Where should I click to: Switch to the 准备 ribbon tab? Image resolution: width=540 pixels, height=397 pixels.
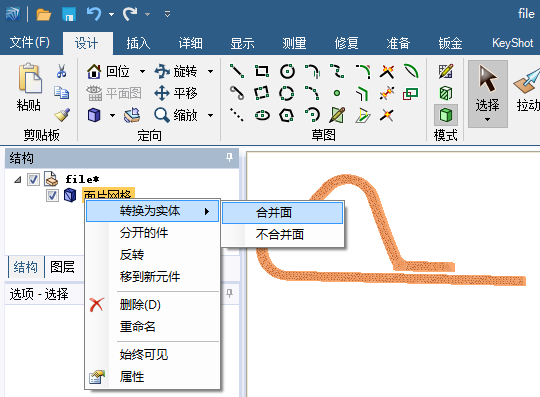pyautogui.click(x=398, y=43)
